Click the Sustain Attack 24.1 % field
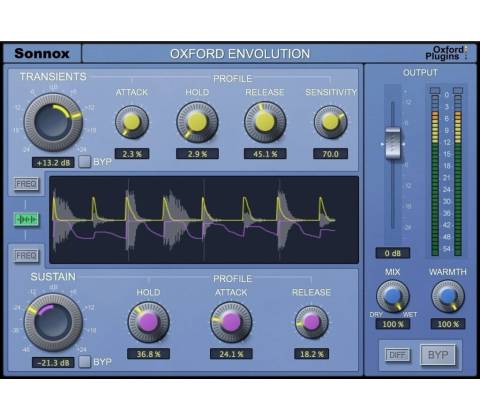The image size is (480, 420). (x=231, y=354)
